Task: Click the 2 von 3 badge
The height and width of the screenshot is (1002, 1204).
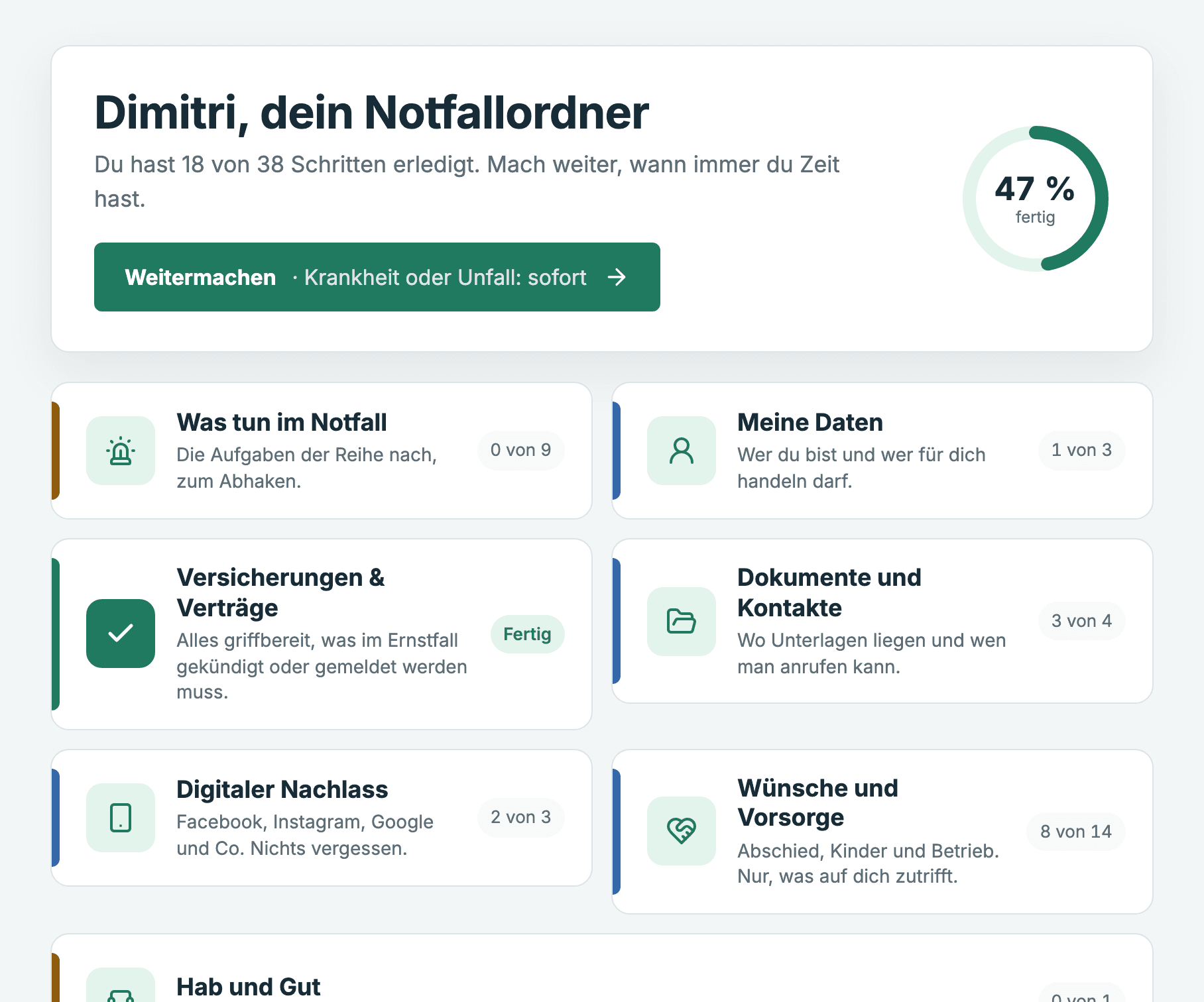Action: point(521,818)
